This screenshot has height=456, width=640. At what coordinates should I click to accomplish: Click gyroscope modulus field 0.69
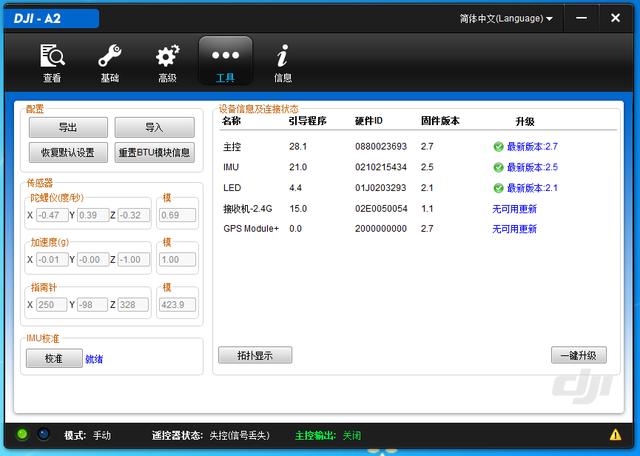178,215
